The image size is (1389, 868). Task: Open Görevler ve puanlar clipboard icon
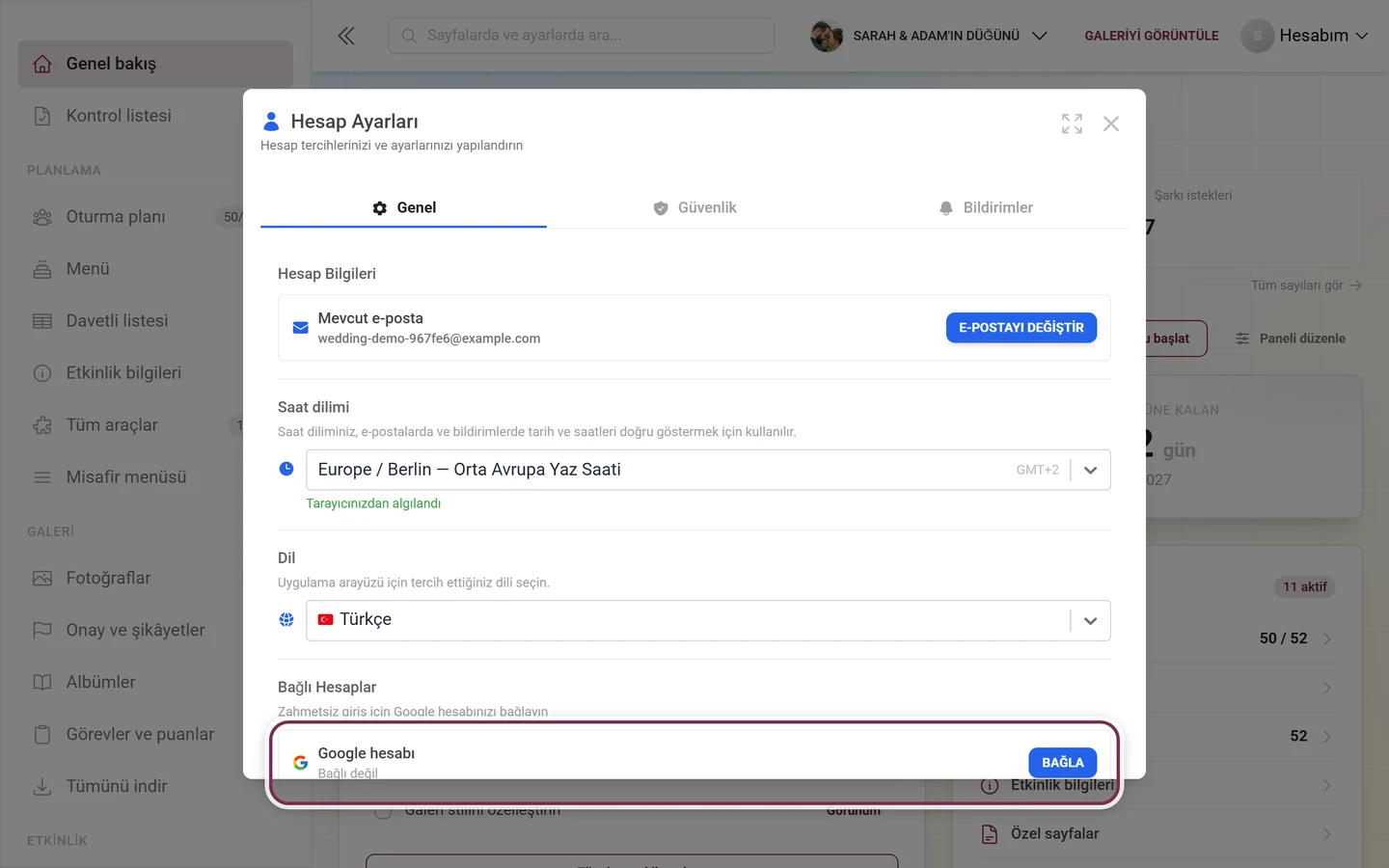tap(42, 735)
